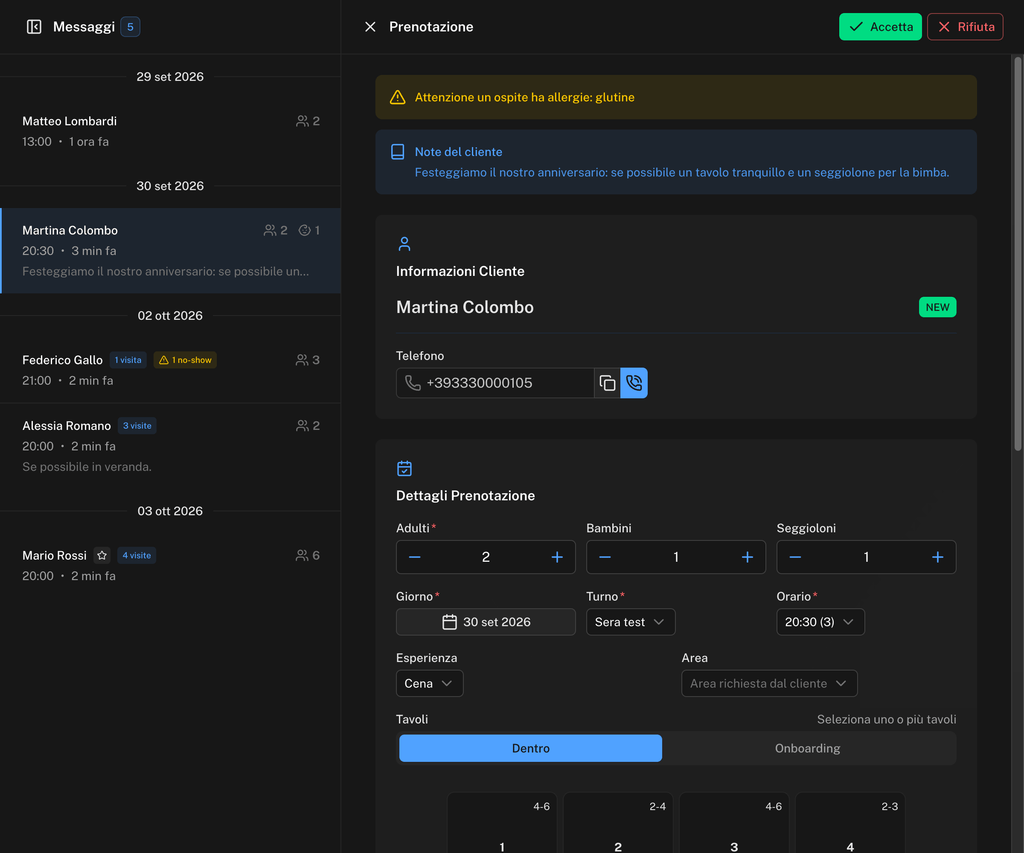Click the person icon above Informazioni Cliente
Screen dimensions: 1024x853
coord(404,244)
